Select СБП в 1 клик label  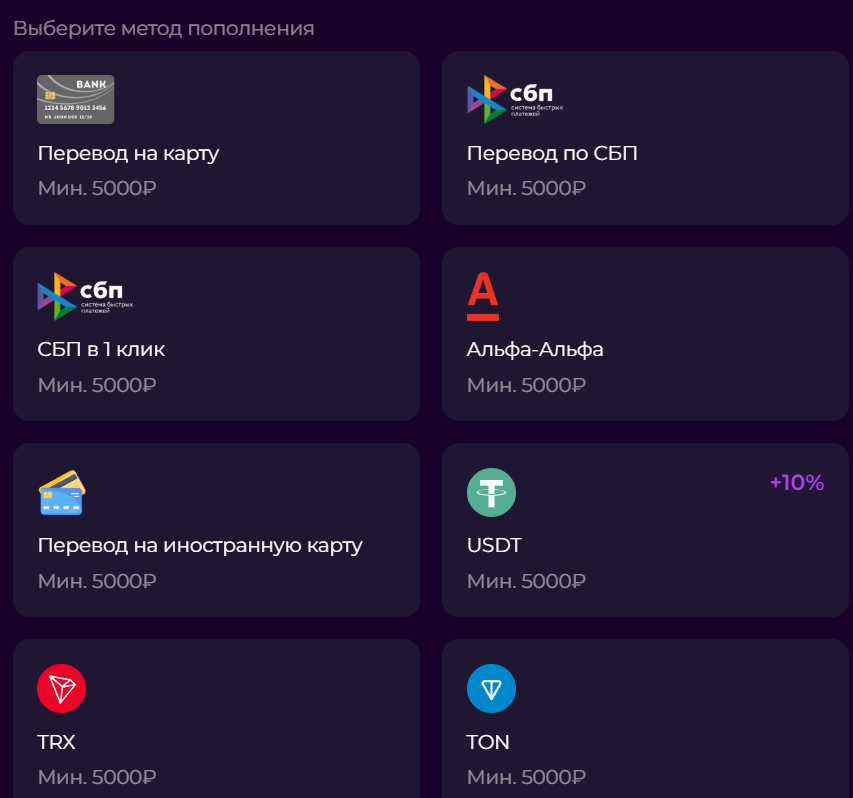tap(101, 350)
